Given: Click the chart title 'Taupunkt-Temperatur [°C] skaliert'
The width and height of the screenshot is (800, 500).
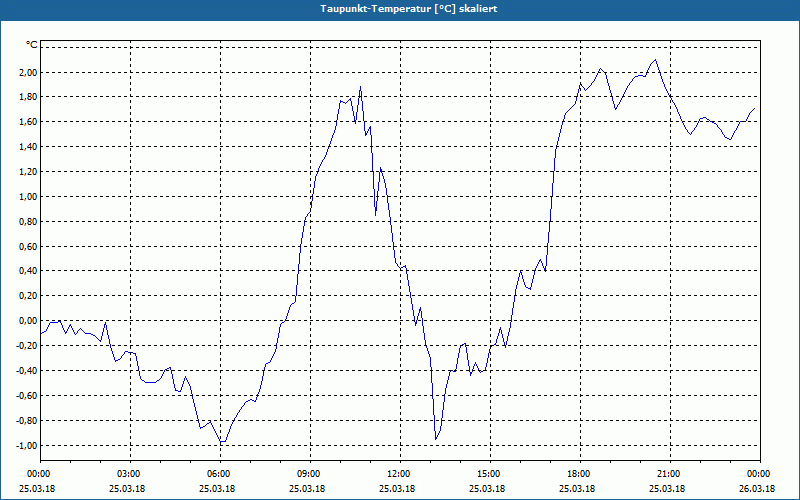Looking at the screenshot, I should (x=409, y=9).
